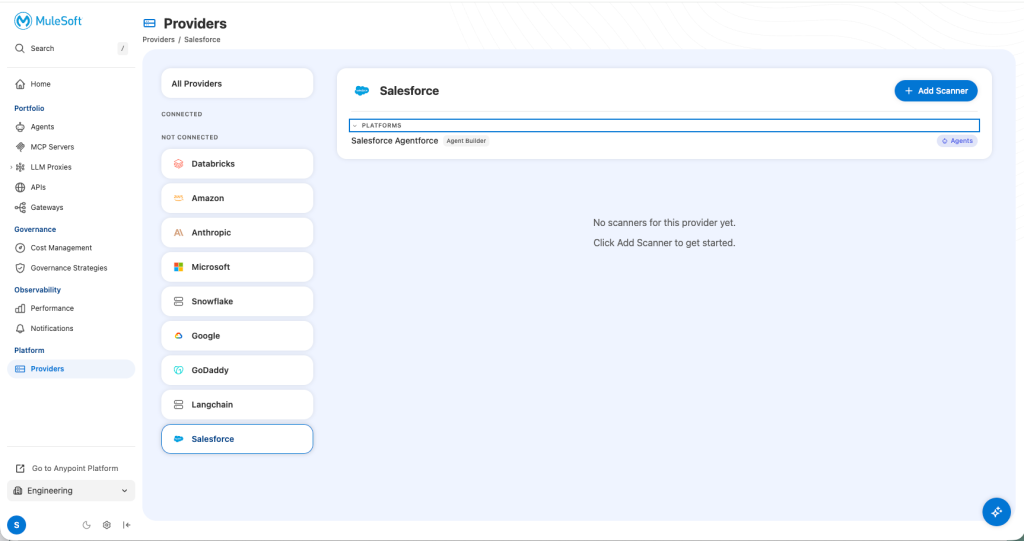Click the Go to Anypoint Platform link
1024x541 pixels.
75,468
